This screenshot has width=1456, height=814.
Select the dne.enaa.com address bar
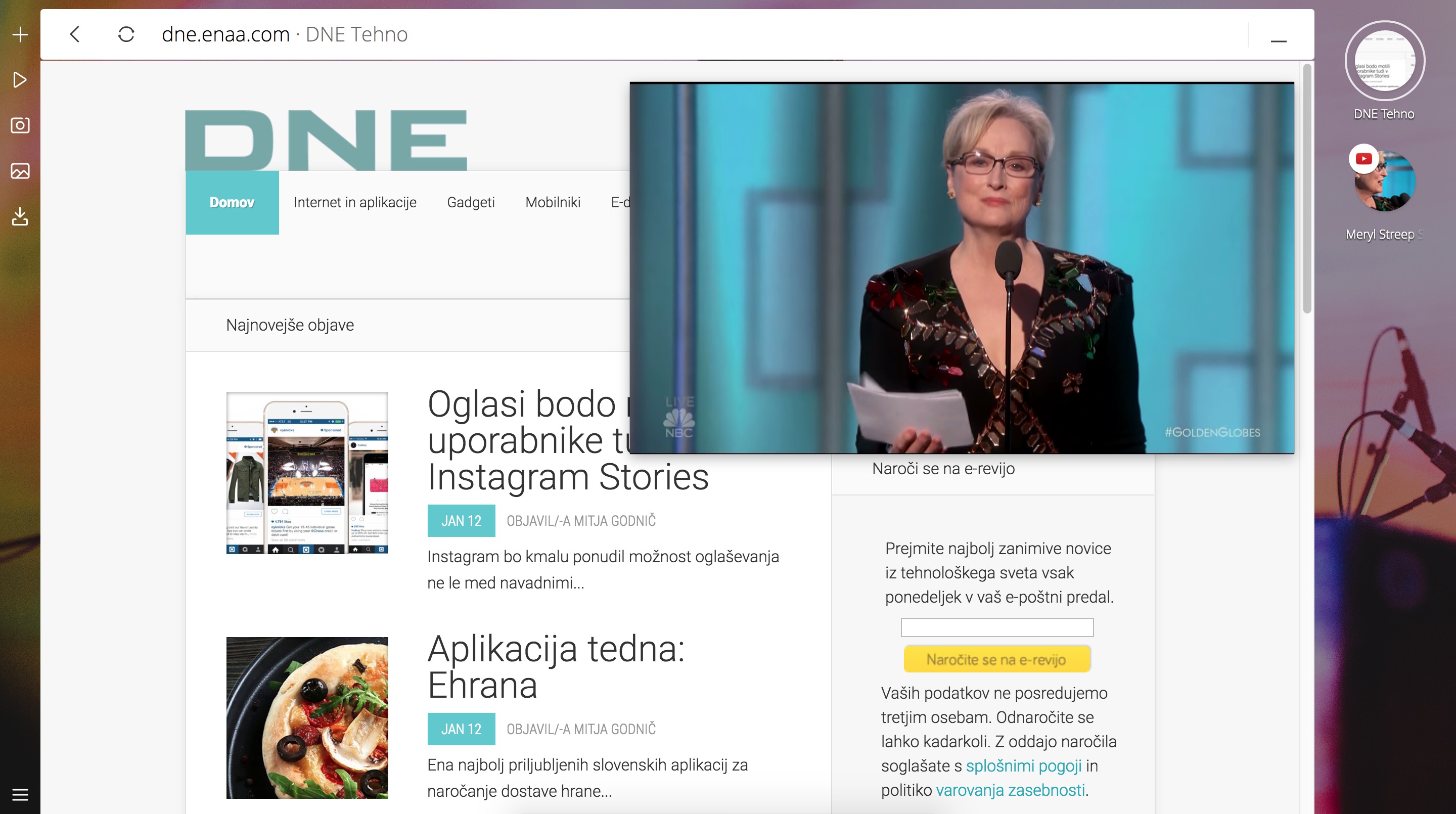(x=285, y=34)
